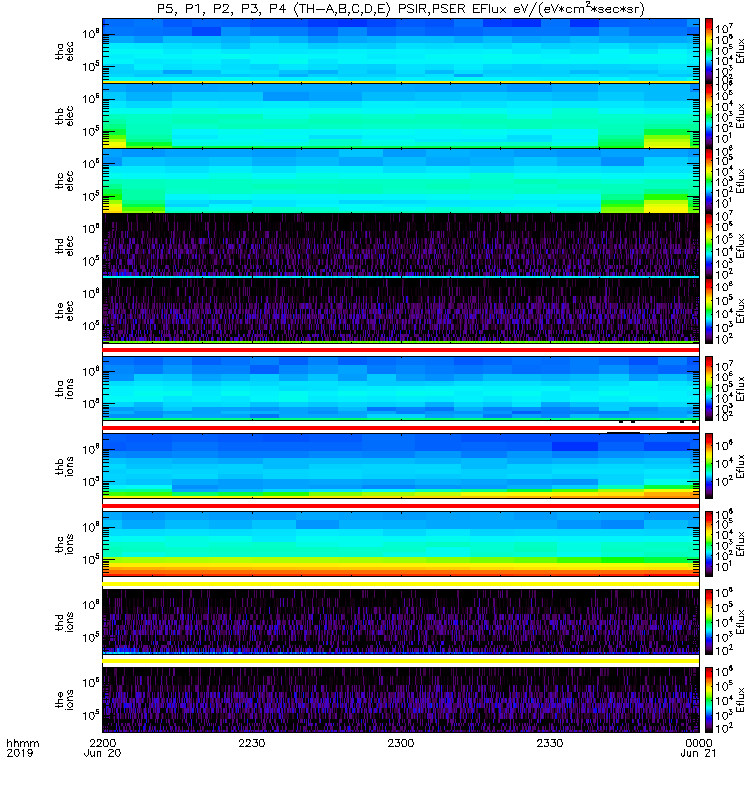The width and height of the screenshot is (750, 800).
Task: Click the color bar beside thc elec
Action: [x=709, y=181]
